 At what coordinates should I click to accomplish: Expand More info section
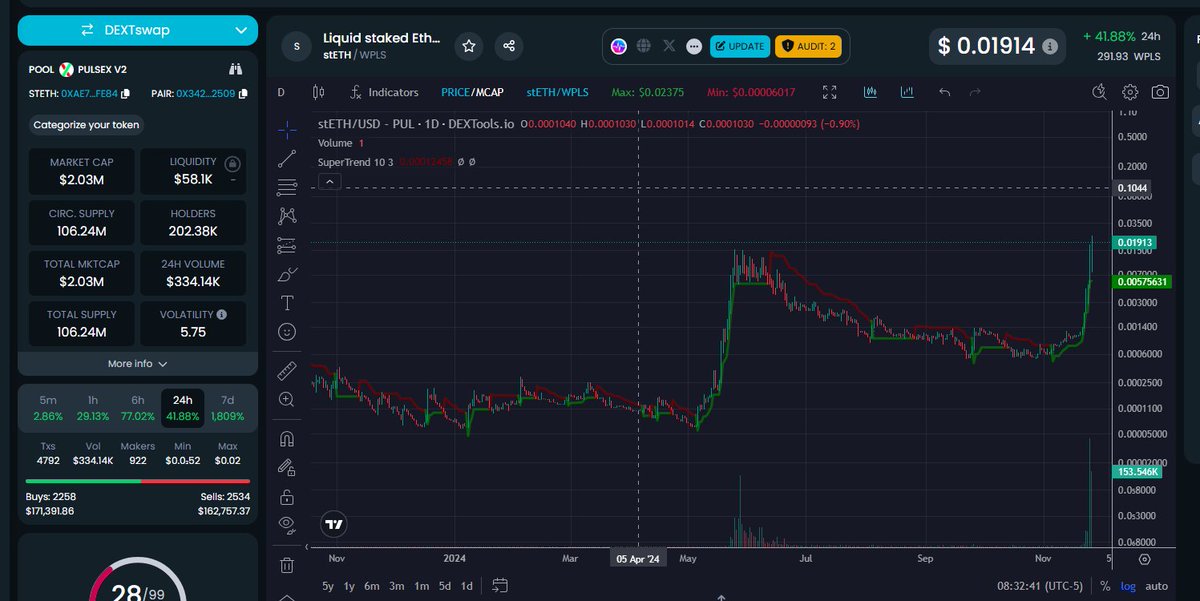pos(138,364)
